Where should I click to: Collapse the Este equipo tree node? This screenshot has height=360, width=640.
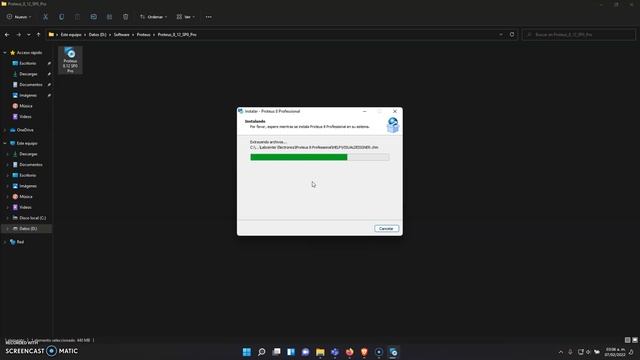point(5,143)
